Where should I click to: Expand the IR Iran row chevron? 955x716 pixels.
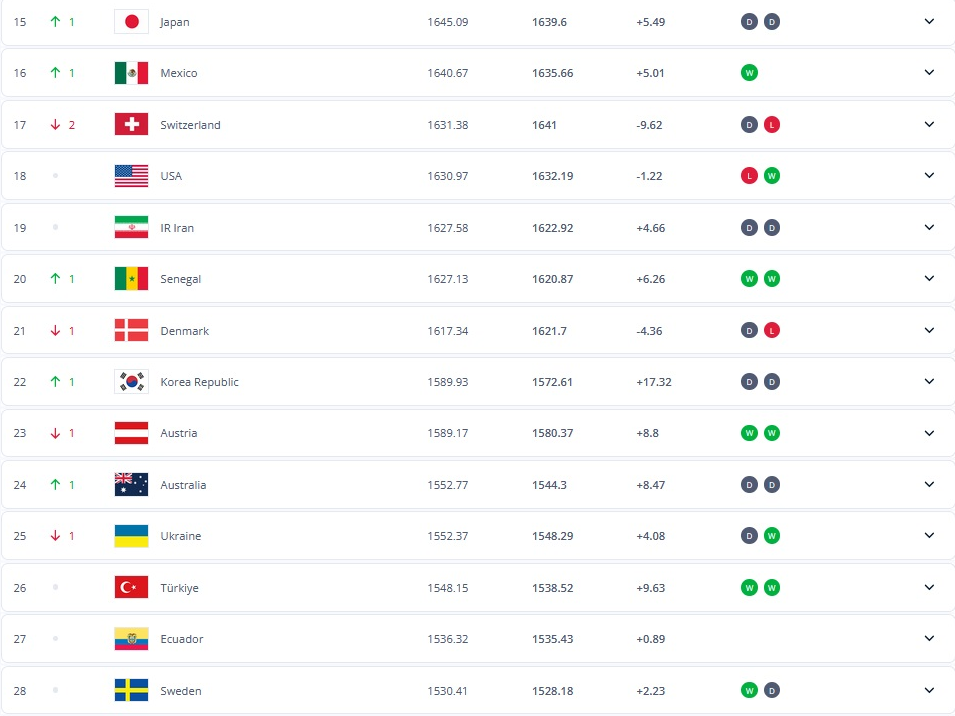(929, 228)
